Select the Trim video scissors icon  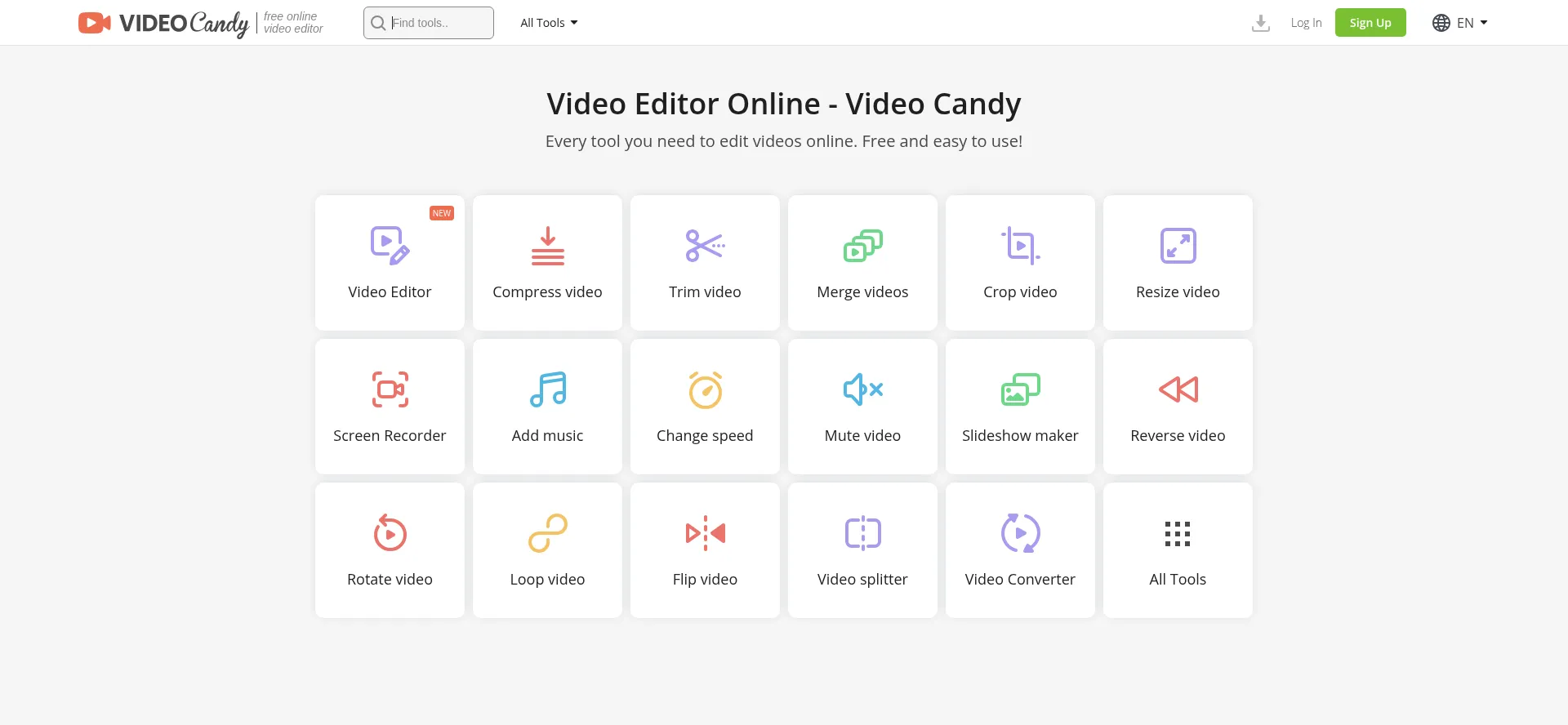click(705, 246)
